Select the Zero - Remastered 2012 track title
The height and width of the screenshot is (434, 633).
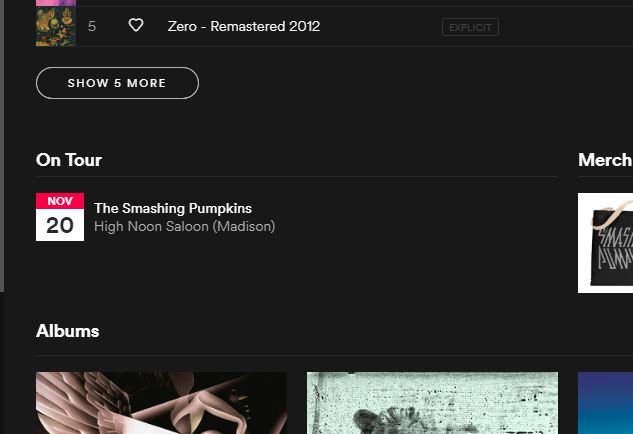[244, 26]
